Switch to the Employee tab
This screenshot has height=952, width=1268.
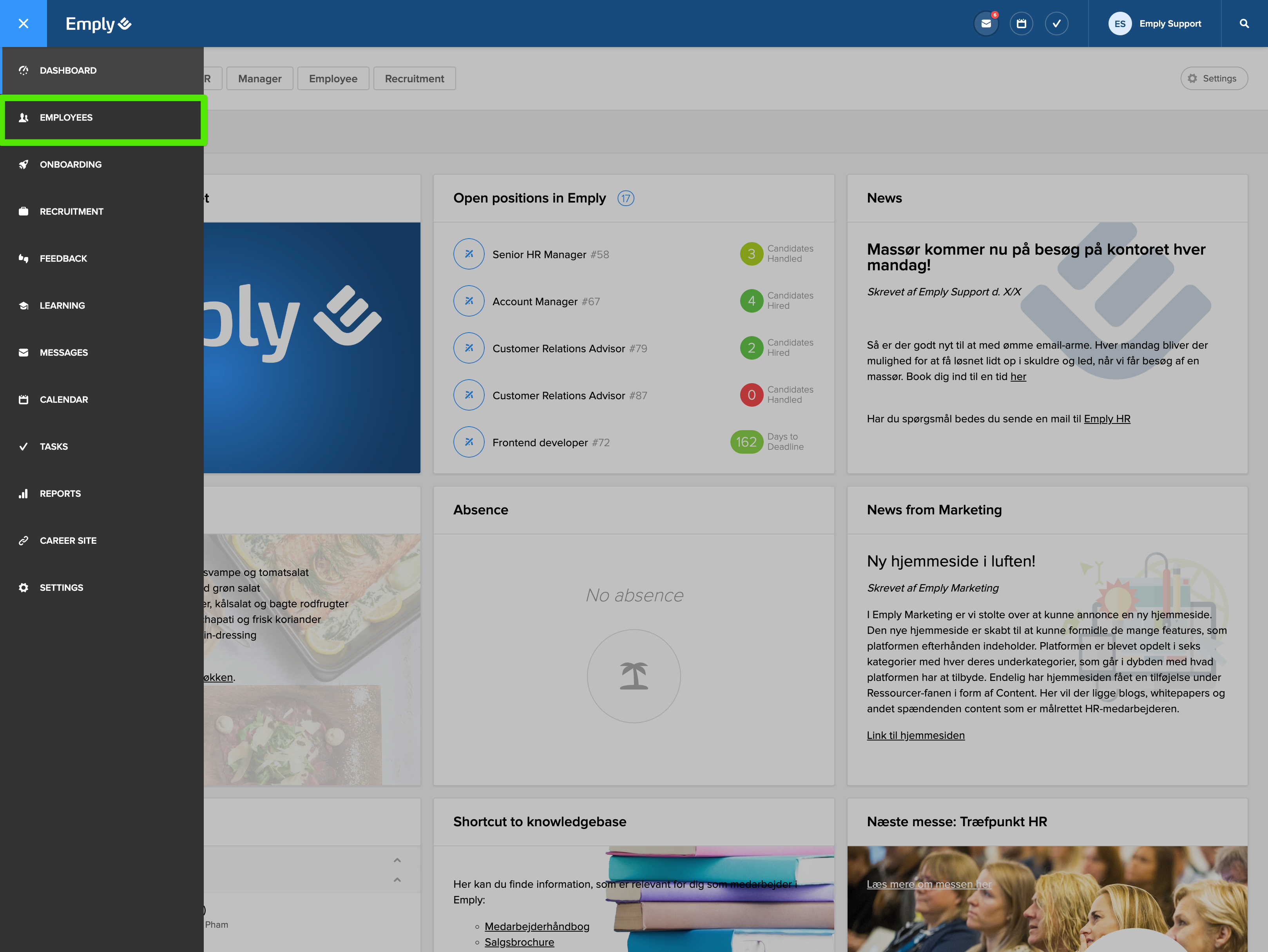pyautogui.click(x=333, y=78)
